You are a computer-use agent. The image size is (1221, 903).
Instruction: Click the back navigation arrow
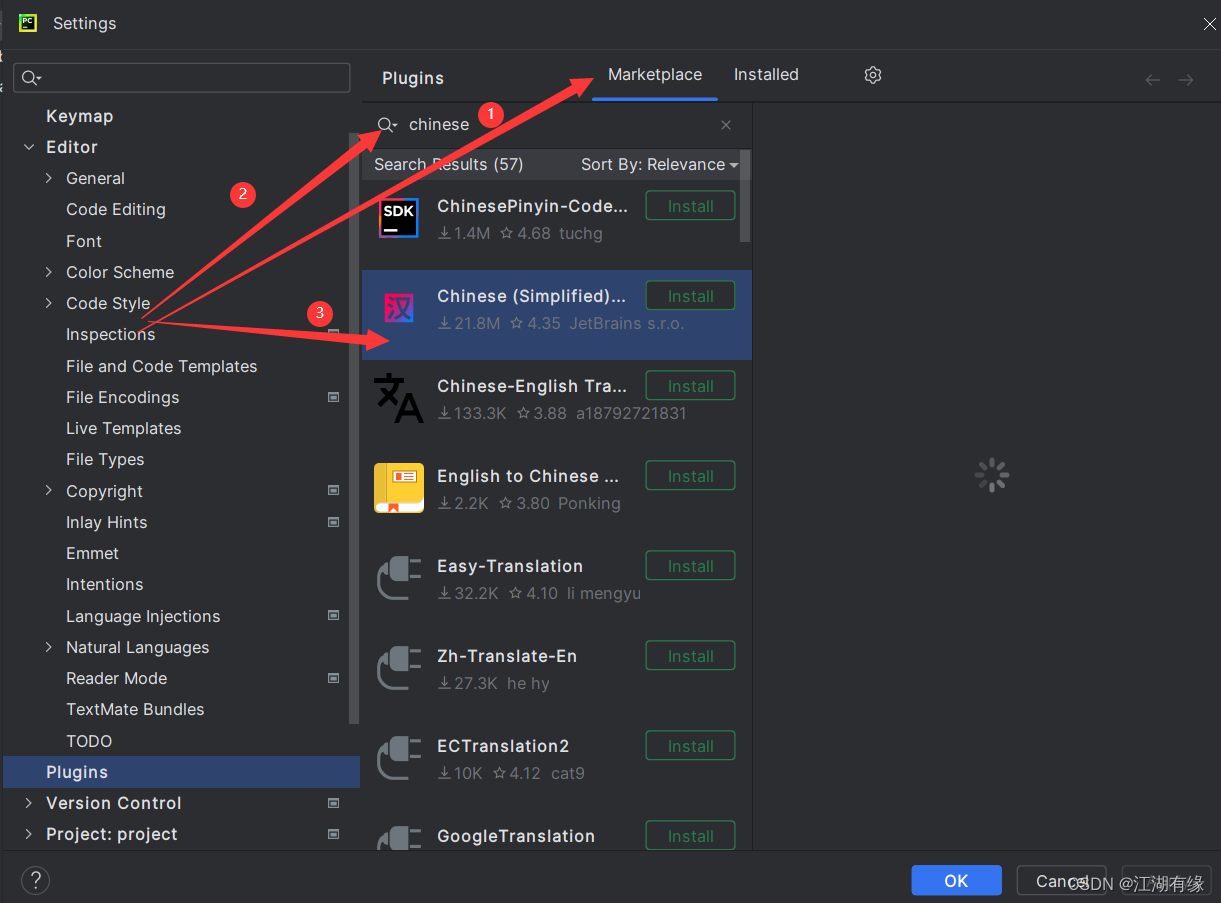point(1153,80)
